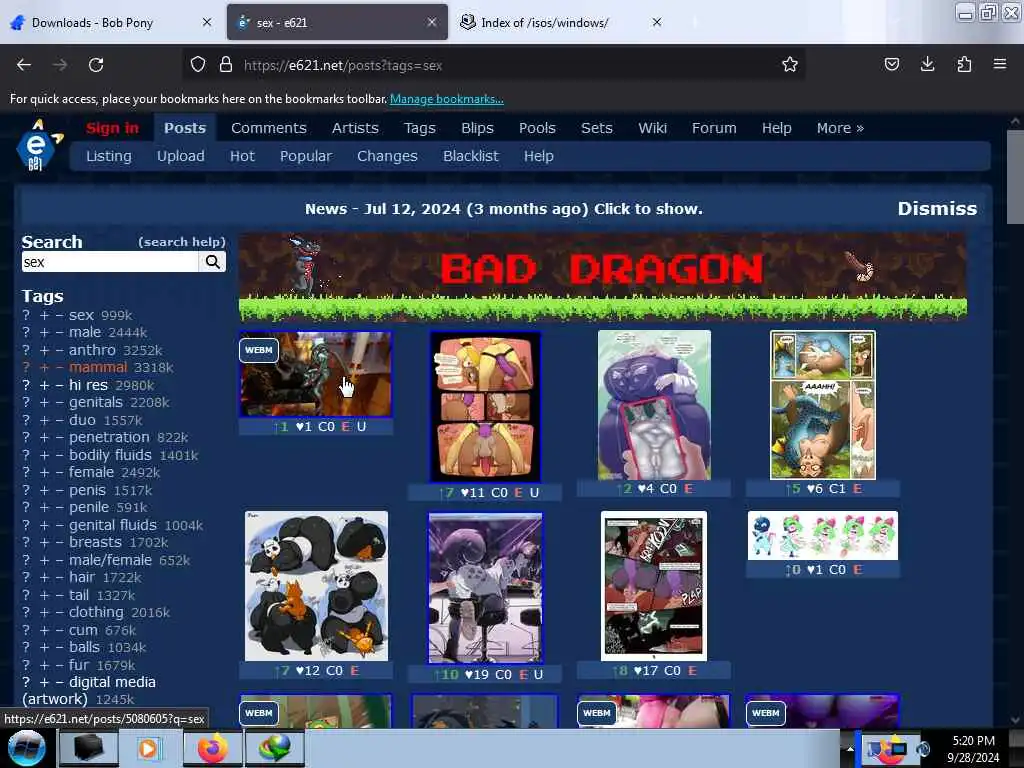The width and height of the screenshot is (1024, 768).
Task: Bookmark this page with the star icon
Action: (790, 65)
